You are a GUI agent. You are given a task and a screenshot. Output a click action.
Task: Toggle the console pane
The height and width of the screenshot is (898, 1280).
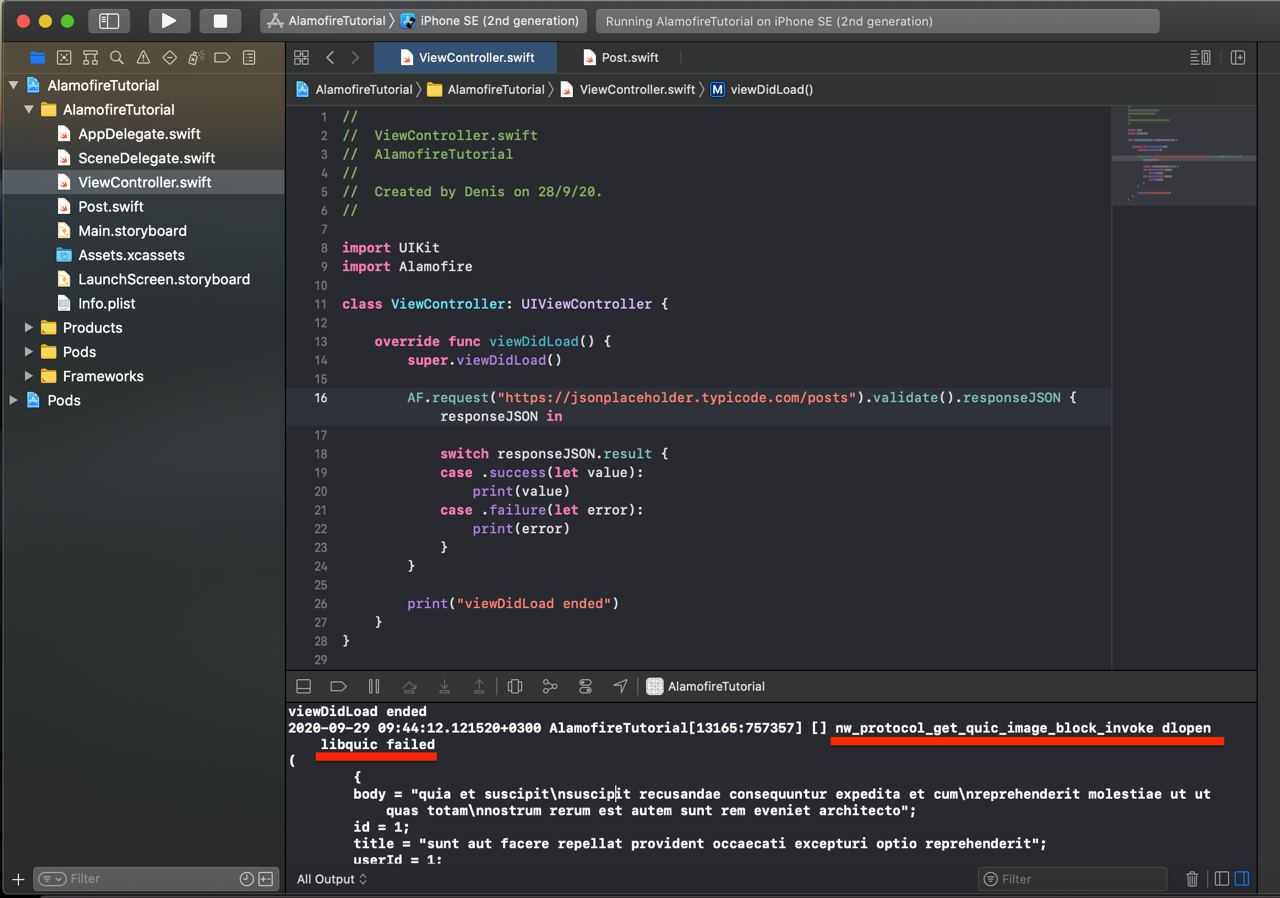point(1242,879)
